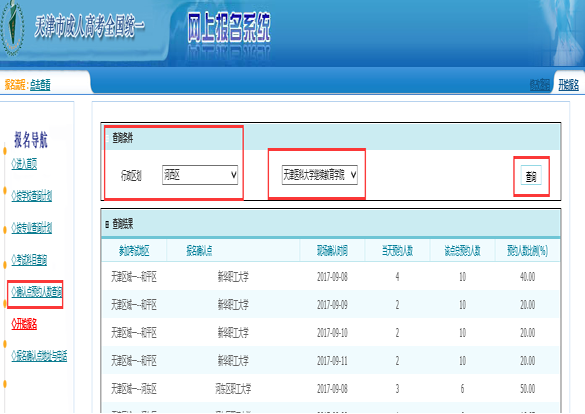Select first row 新华职工大学 2017-09-08
The image size is (585, 414).
click(x=331, y=277)
